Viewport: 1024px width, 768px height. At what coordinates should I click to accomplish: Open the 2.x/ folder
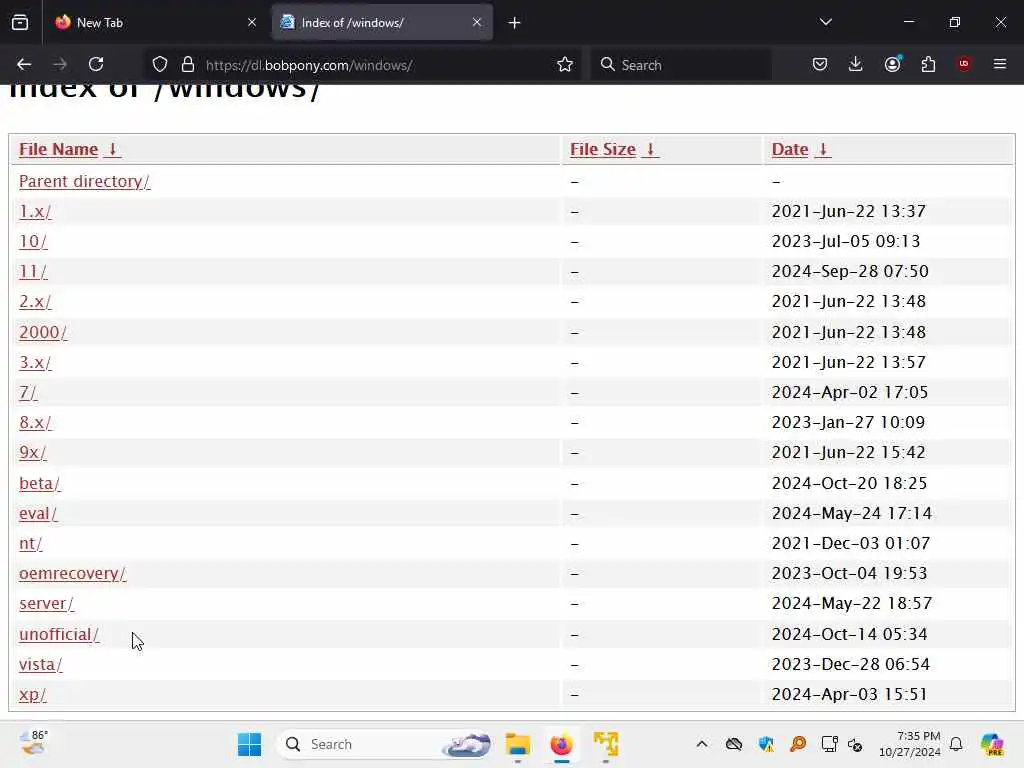[x=35, y=302]
